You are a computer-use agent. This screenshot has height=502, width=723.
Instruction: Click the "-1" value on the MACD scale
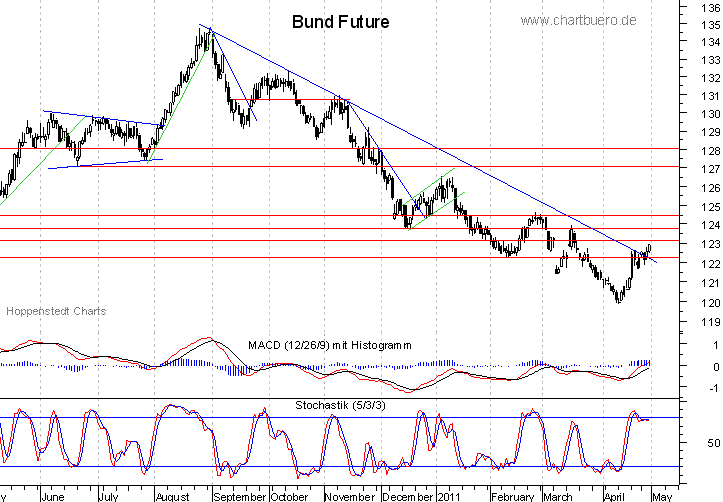pos(714,388)
